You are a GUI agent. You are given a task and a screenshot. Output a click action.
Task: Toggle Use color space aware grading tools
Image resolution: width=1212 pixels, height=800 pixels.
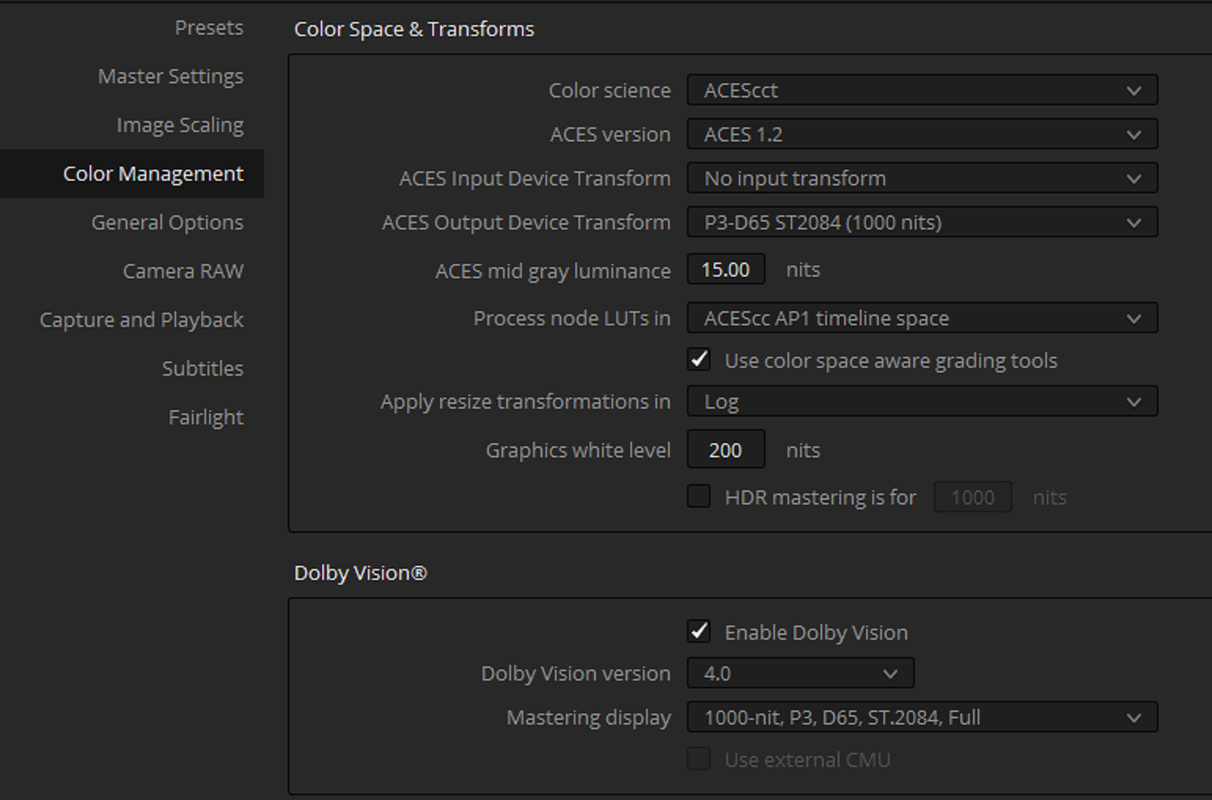pyautogui.click(x=699, y=360)
